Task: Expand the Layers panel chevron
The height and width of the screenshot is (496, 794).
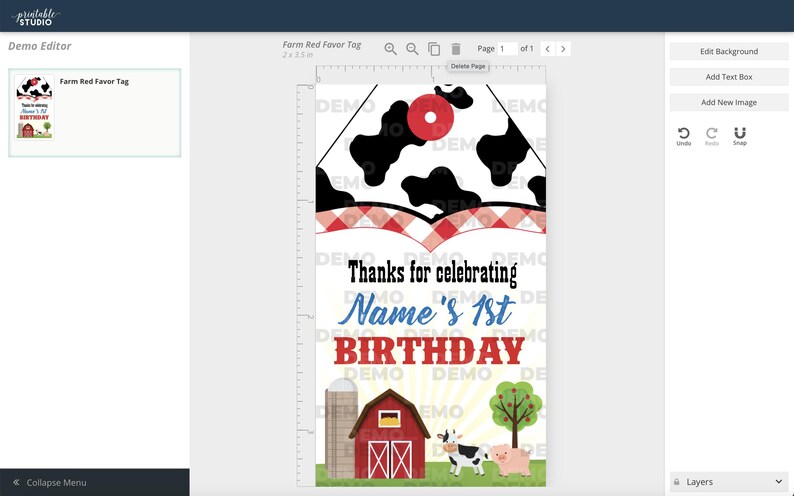Action: (x=778, y=482)
